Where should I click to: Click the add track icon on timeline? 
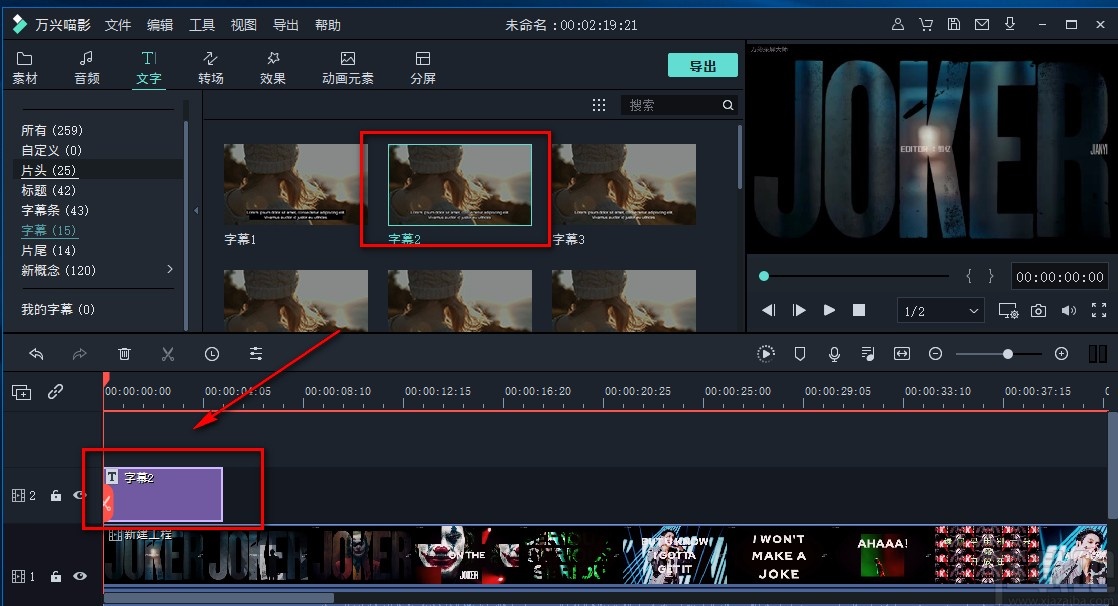tap(21, 392)
